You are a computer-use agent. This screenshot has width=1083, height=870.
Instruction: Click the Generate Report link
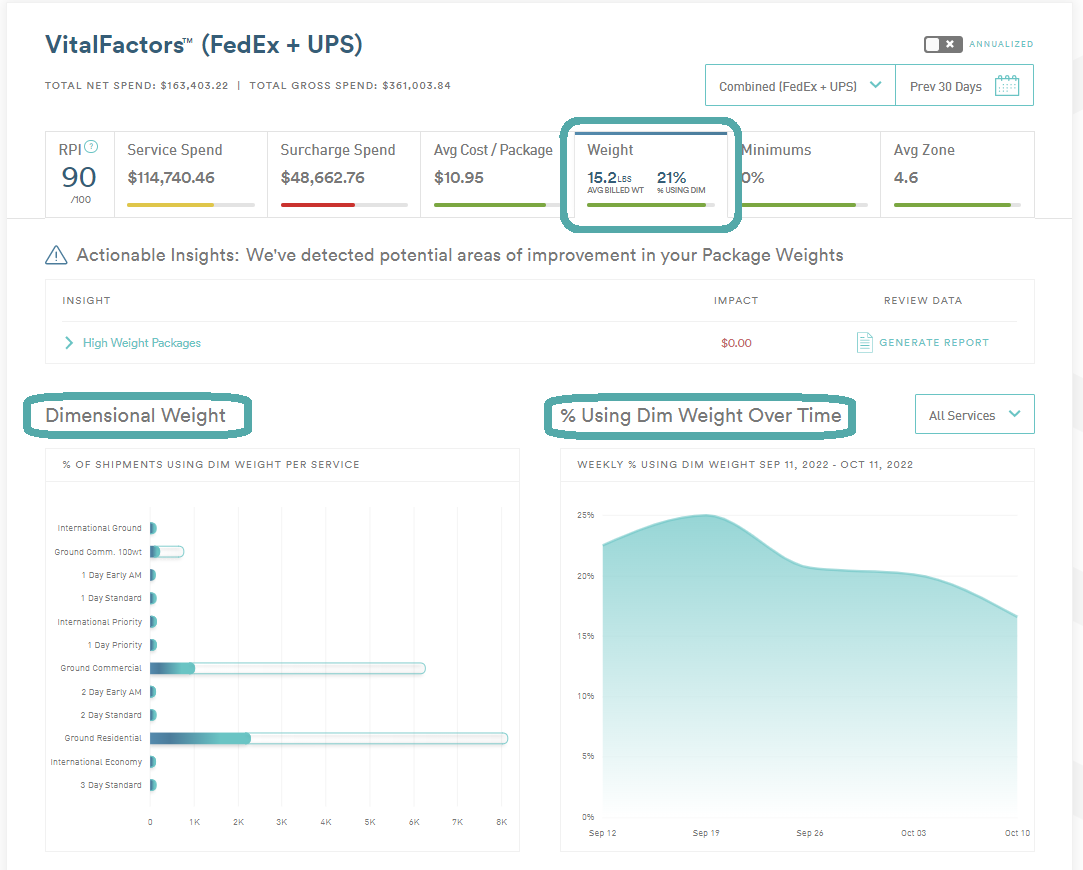pyautogui.click(x=934, y=342)
